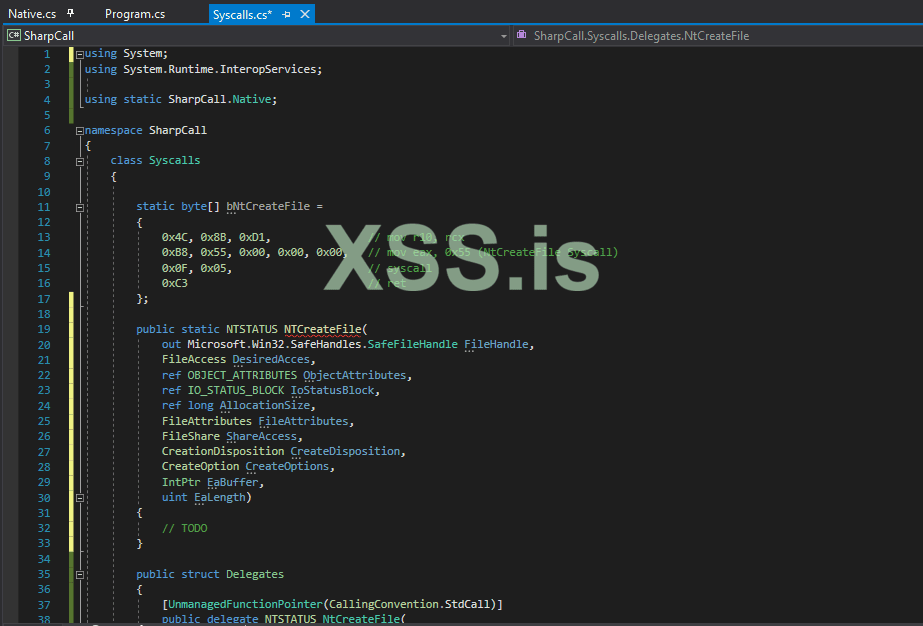Click the OBJECT_ATTRIBUTES type name
The width and height of the screenshot is (923, 626).
[x=243, y=375]
